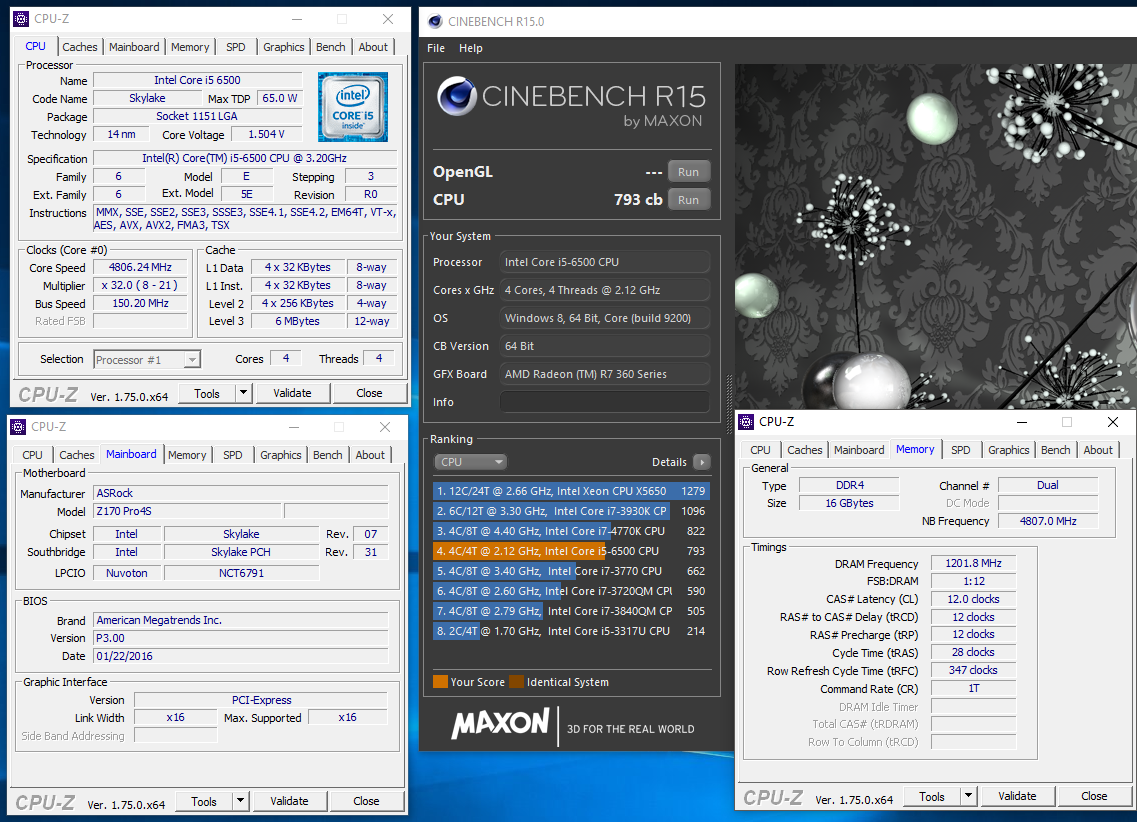Click Tools button in Memory CPU-Z window
Image resolution: width=1137 pixels, height=822 pixels.
(x=932, y=796)
